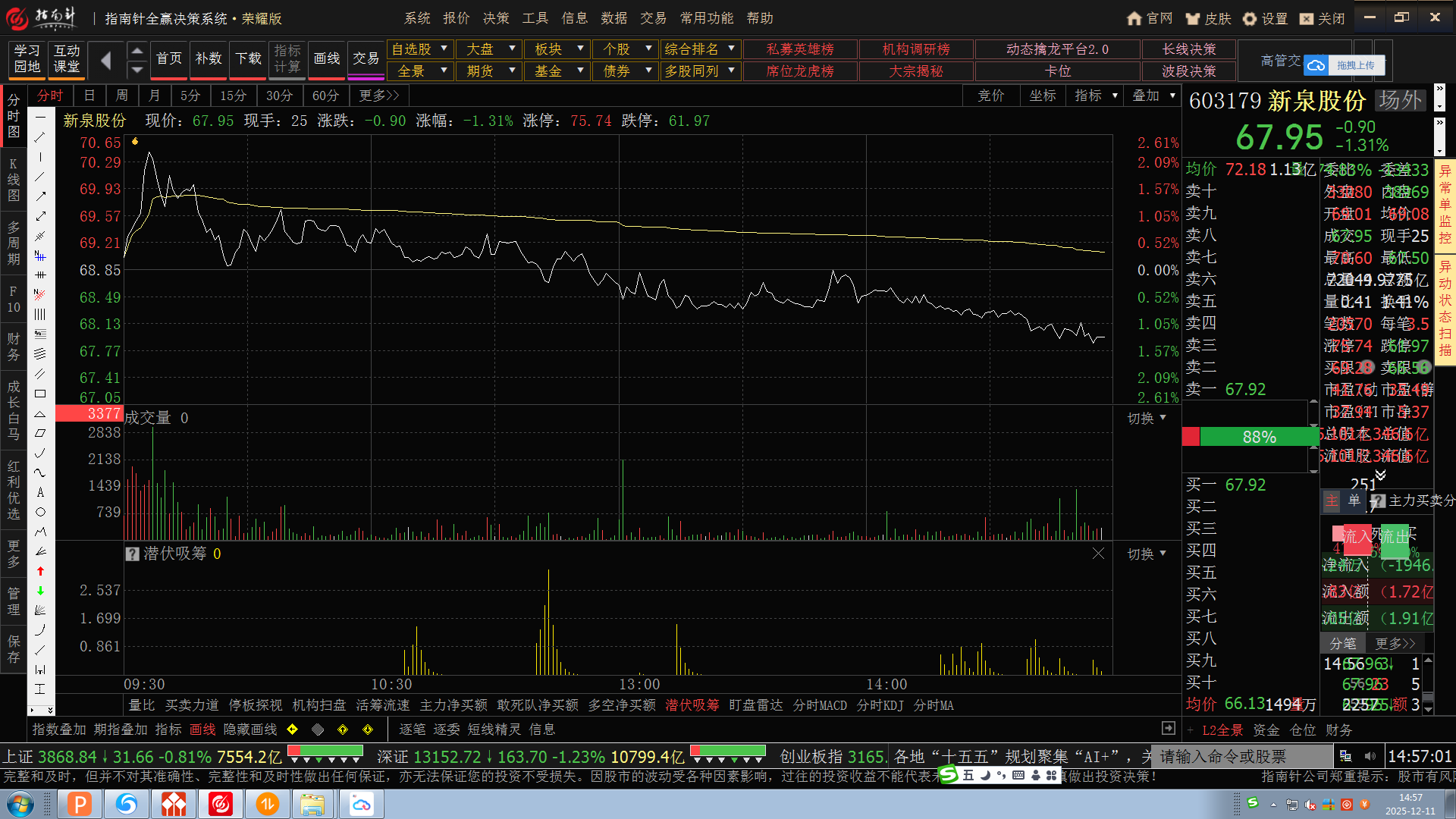Select the blue N-marked line tool
1456x819 pixels.
click(40, 256)
